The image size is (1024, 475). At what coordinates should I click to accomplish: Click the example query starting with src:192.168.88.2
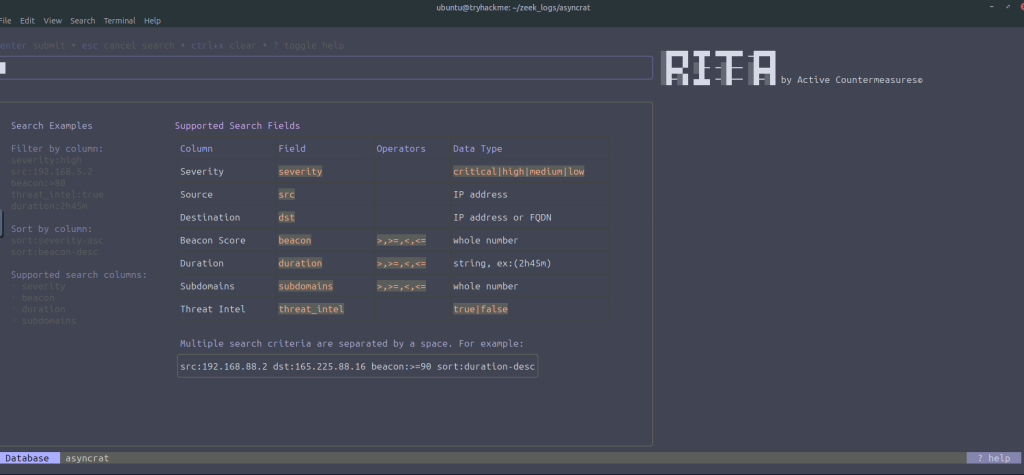click(x=357, y=367)
